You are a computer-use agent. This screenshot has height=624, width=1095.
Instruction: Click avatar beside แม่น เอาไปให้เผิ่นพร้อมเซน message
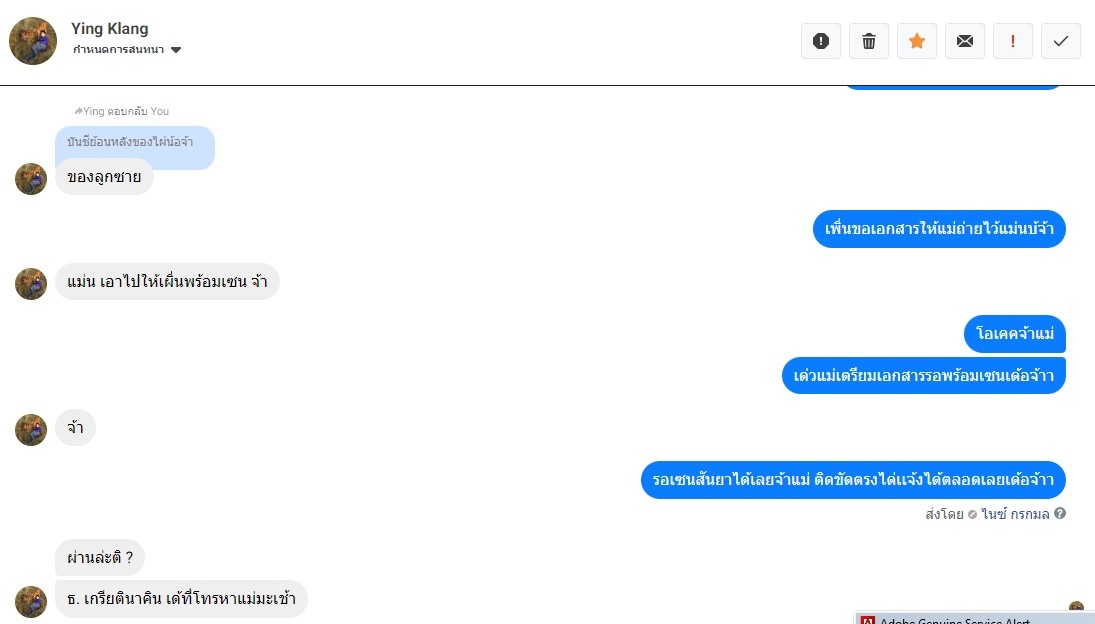point(31,284)
